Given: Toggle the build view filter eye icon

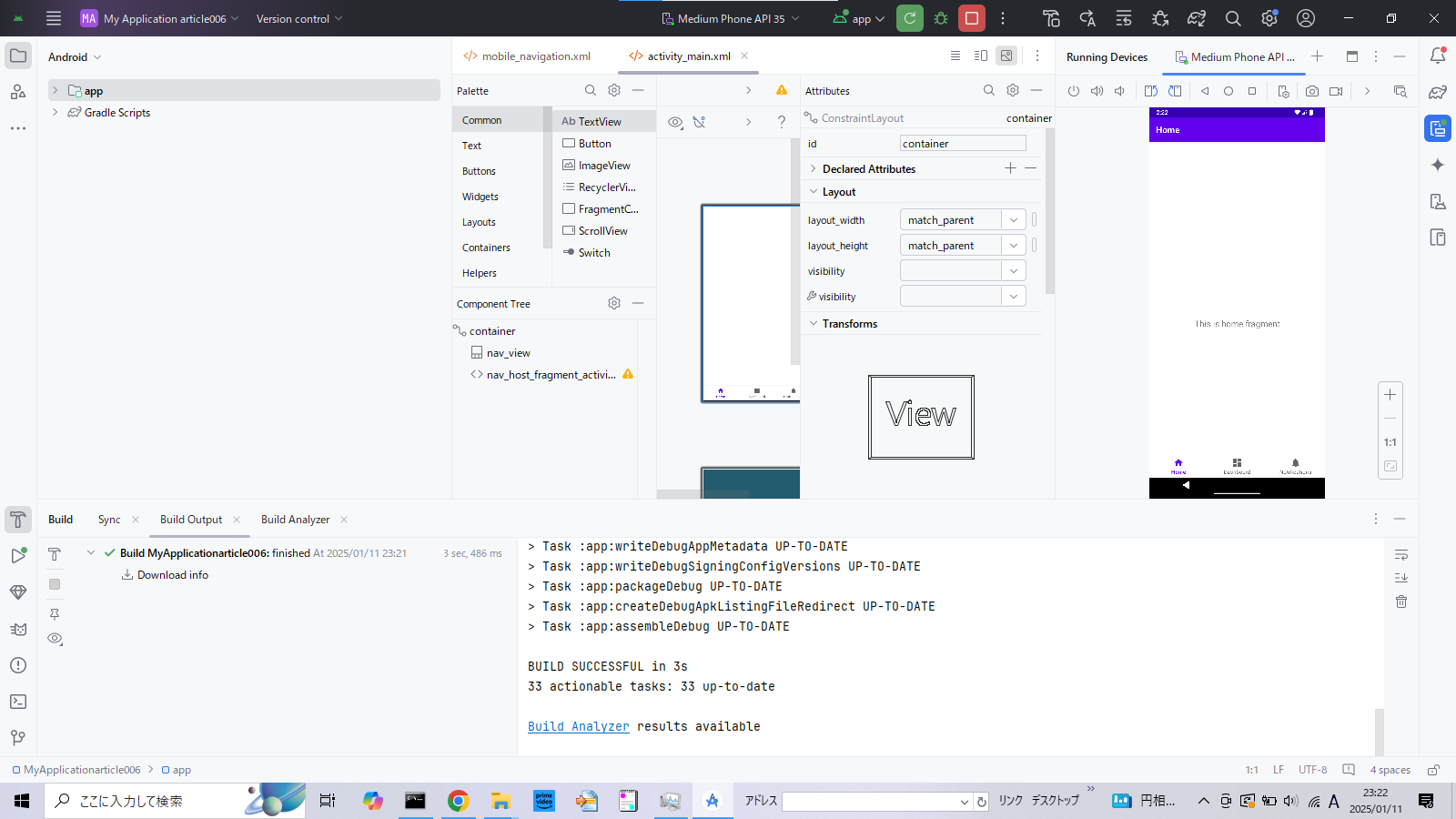Looking at the screenshot, I should pos(55,639).
